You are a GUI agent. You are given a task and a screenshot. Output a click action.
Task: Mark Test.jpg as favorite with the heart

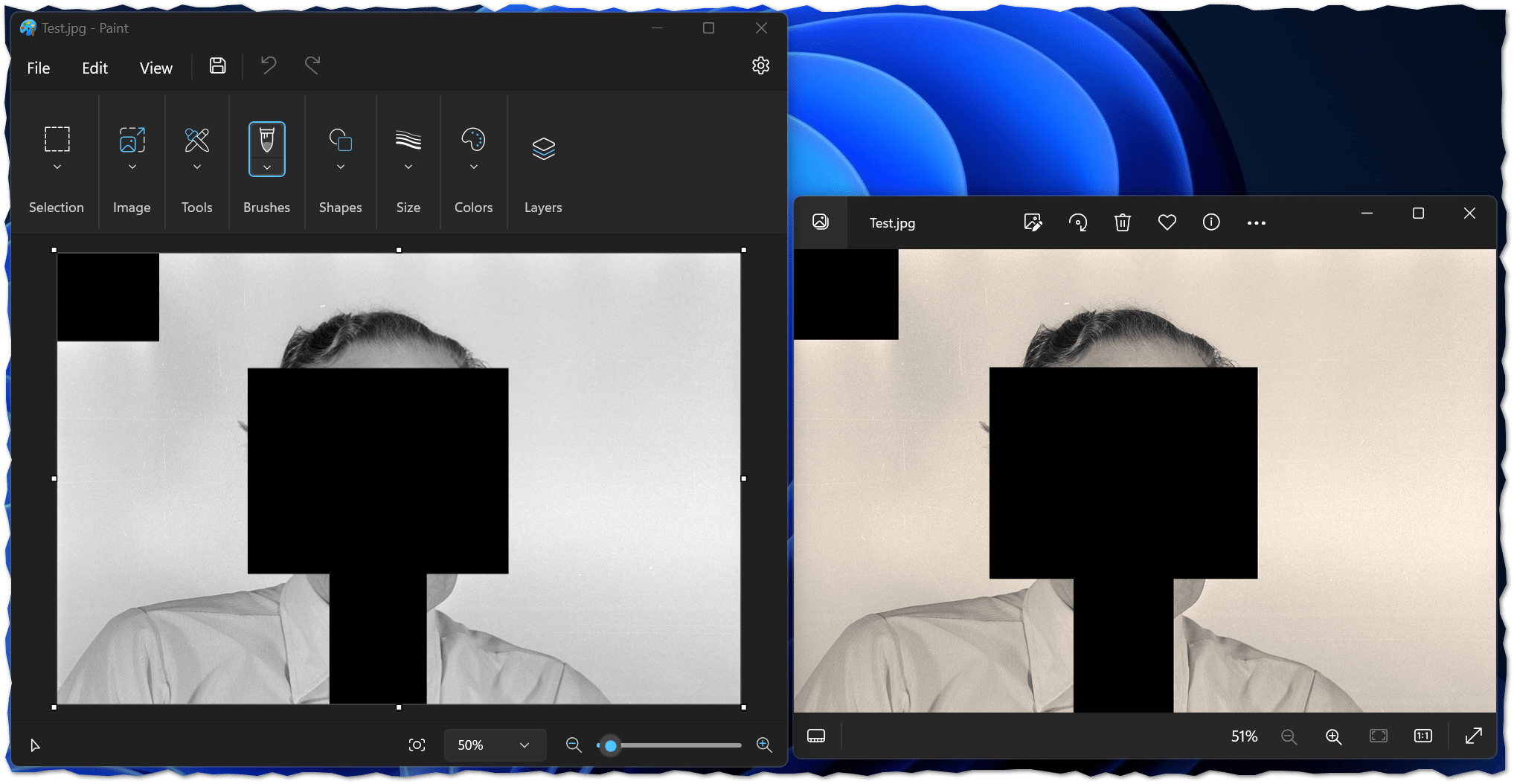click(x=1167, y=222)
